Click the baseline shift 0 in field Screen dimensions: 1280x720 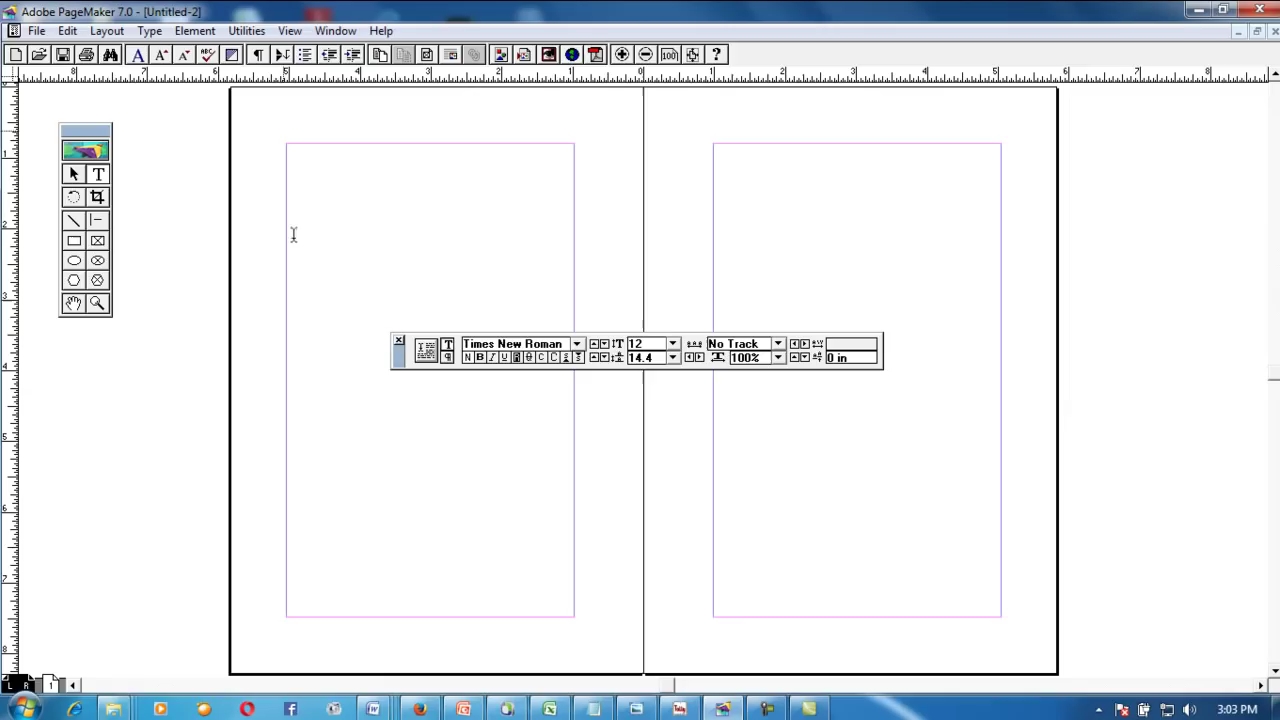tap(851, 357)
